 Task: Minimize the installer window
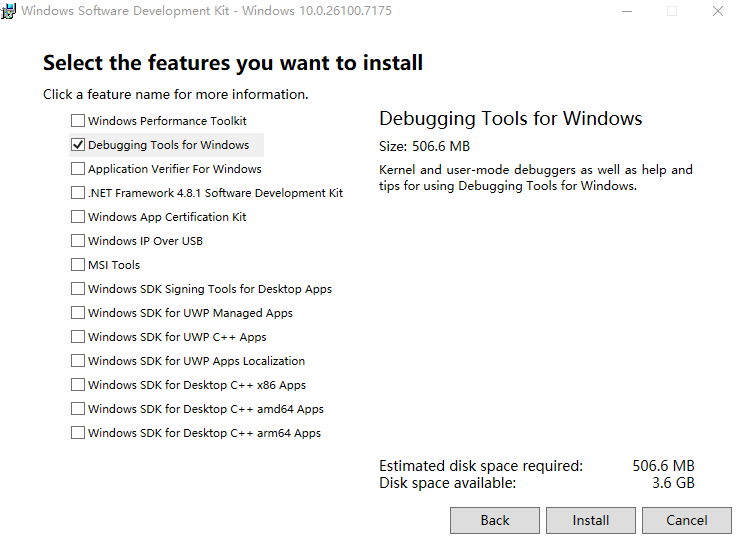627,11
